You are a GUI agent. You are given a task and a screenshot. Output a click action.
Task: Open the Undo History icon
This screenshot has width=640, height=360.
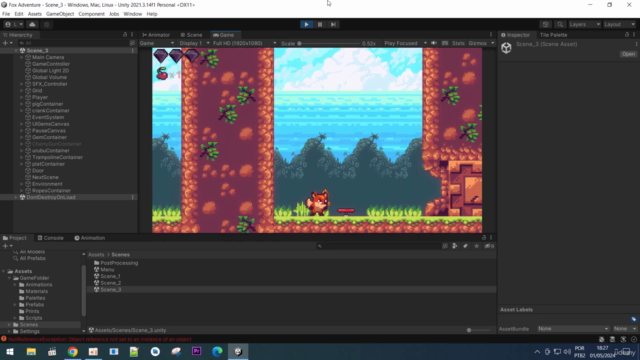click(x=546, y=24)
